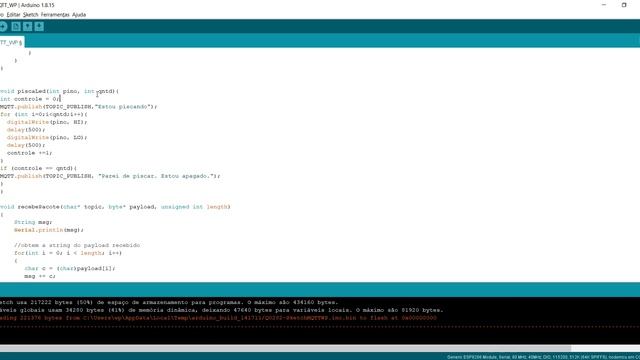
Task: Click the 'char c = (char)payload[i];' line
Action: point(69,269)
